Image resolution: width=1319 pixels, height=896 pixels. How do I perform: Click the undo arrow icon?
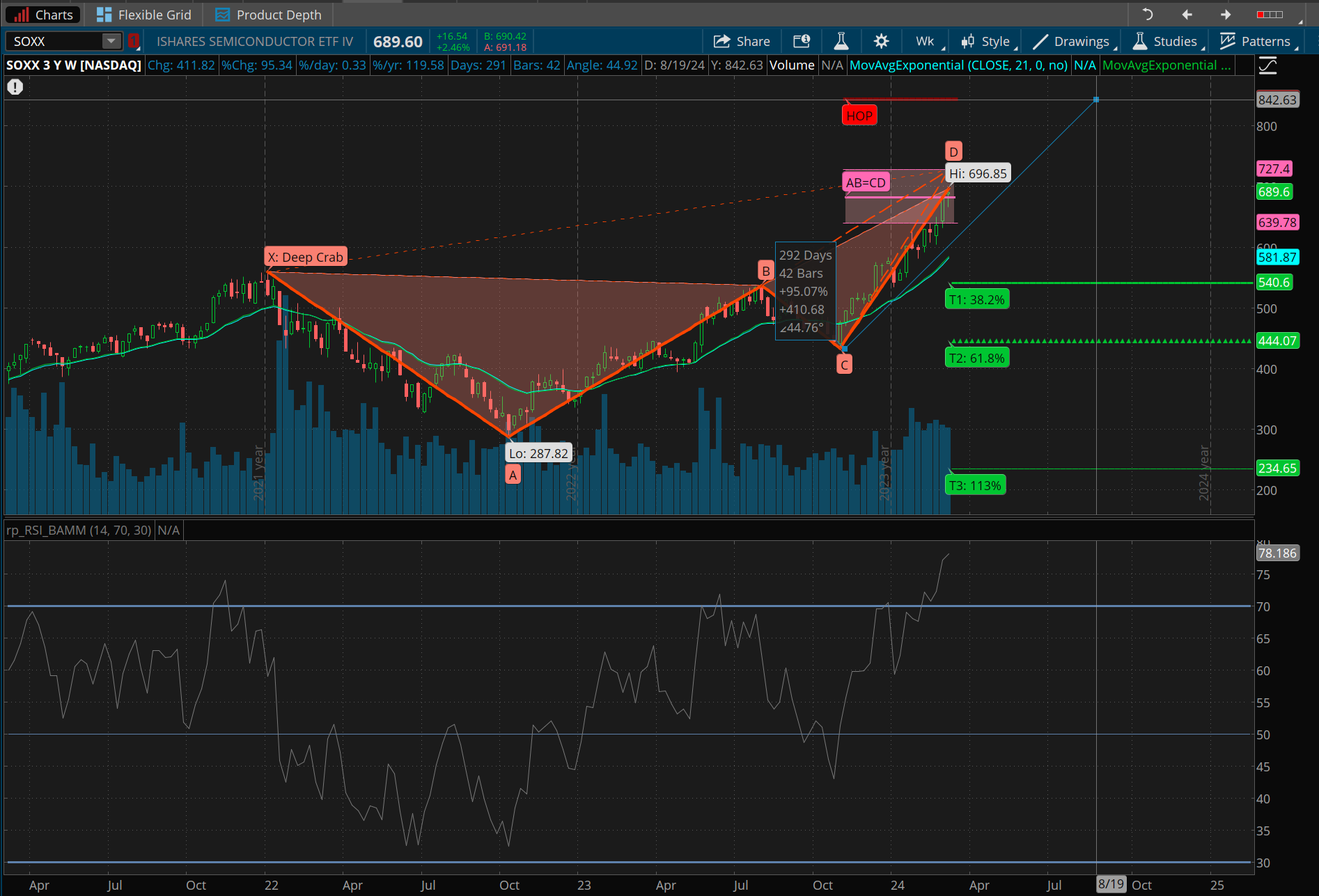[x=1147, y=15]
